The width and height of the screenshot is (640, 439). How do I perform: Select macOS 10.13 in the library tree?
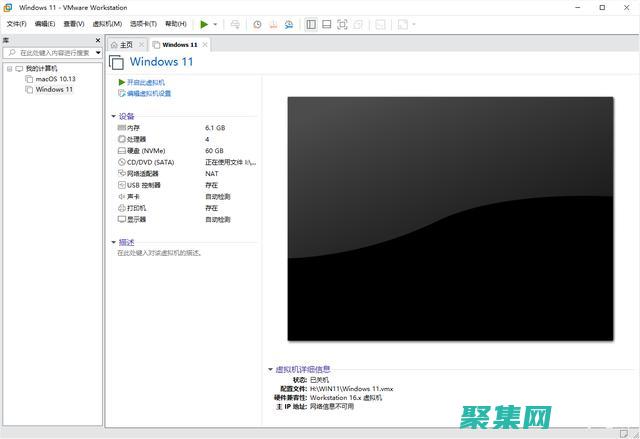56,79
